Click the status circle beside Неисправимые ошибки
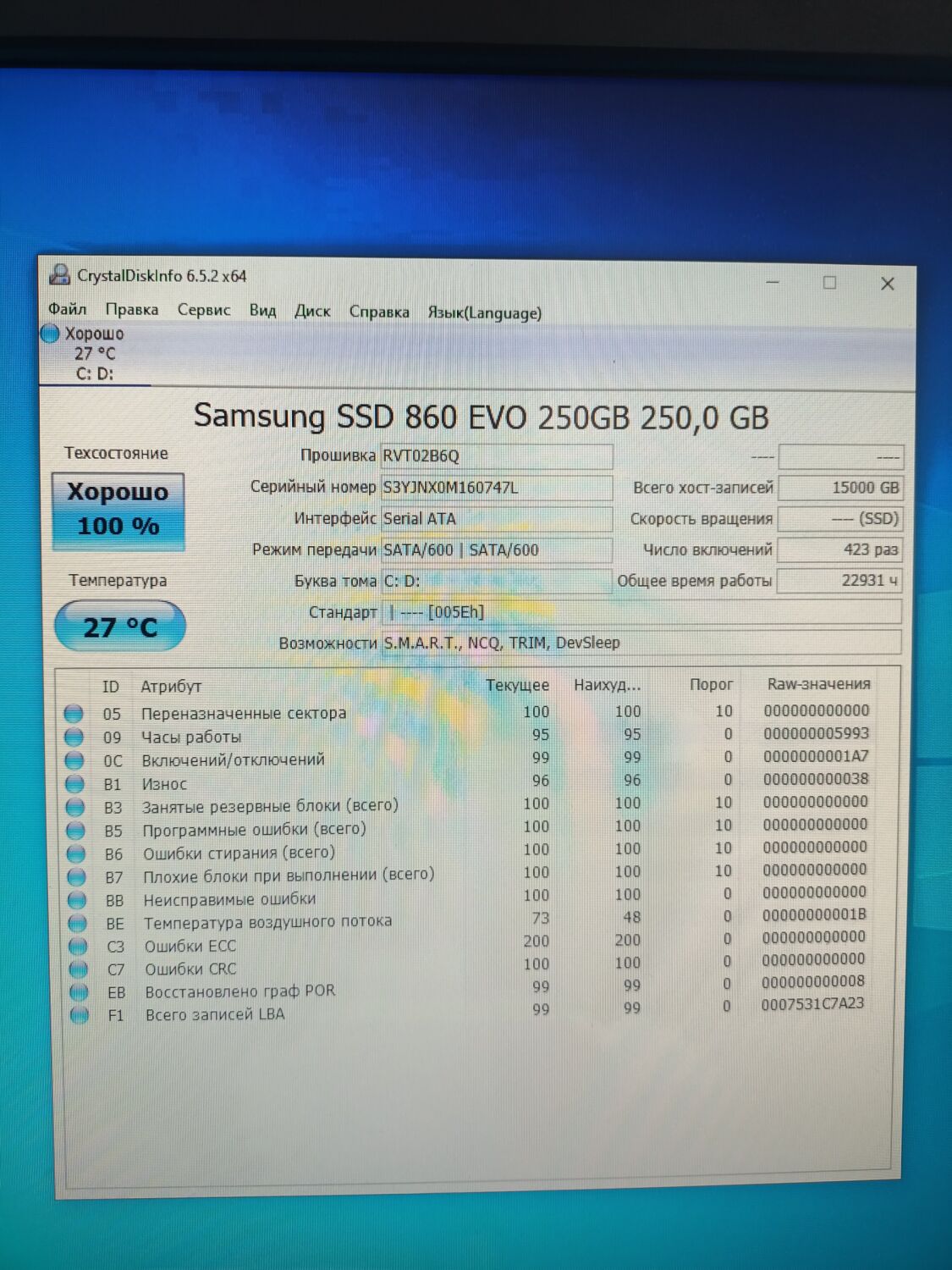Viewport: 952px width, 1270px height. coord(77,898)
